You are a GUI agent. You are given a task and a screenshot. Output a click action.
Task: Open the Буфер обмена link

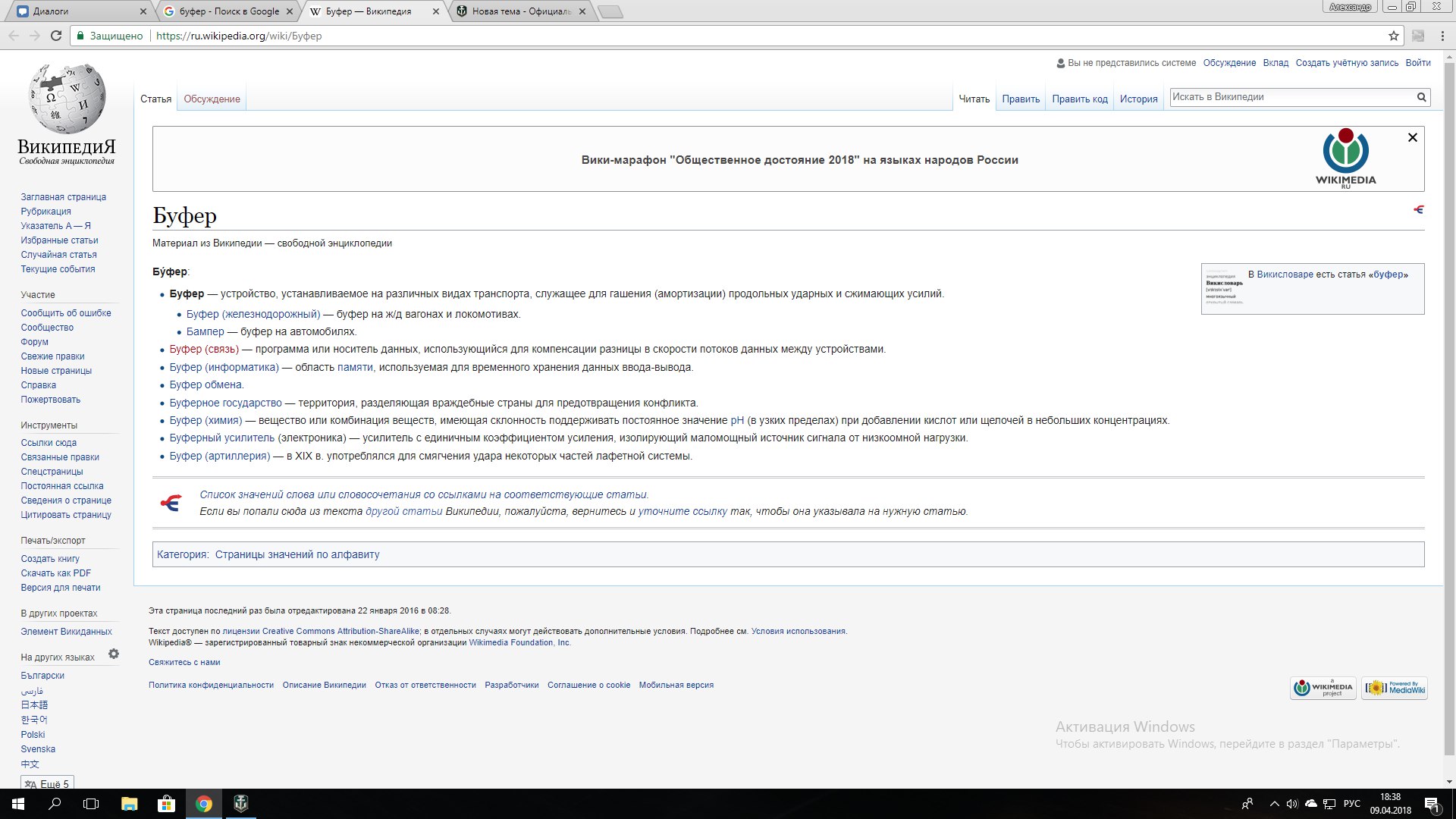coord(206,384)
